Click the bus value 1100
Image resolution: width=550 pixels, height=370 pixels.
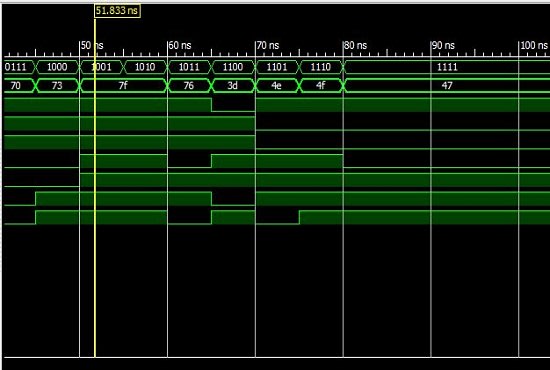pos(233,67)
